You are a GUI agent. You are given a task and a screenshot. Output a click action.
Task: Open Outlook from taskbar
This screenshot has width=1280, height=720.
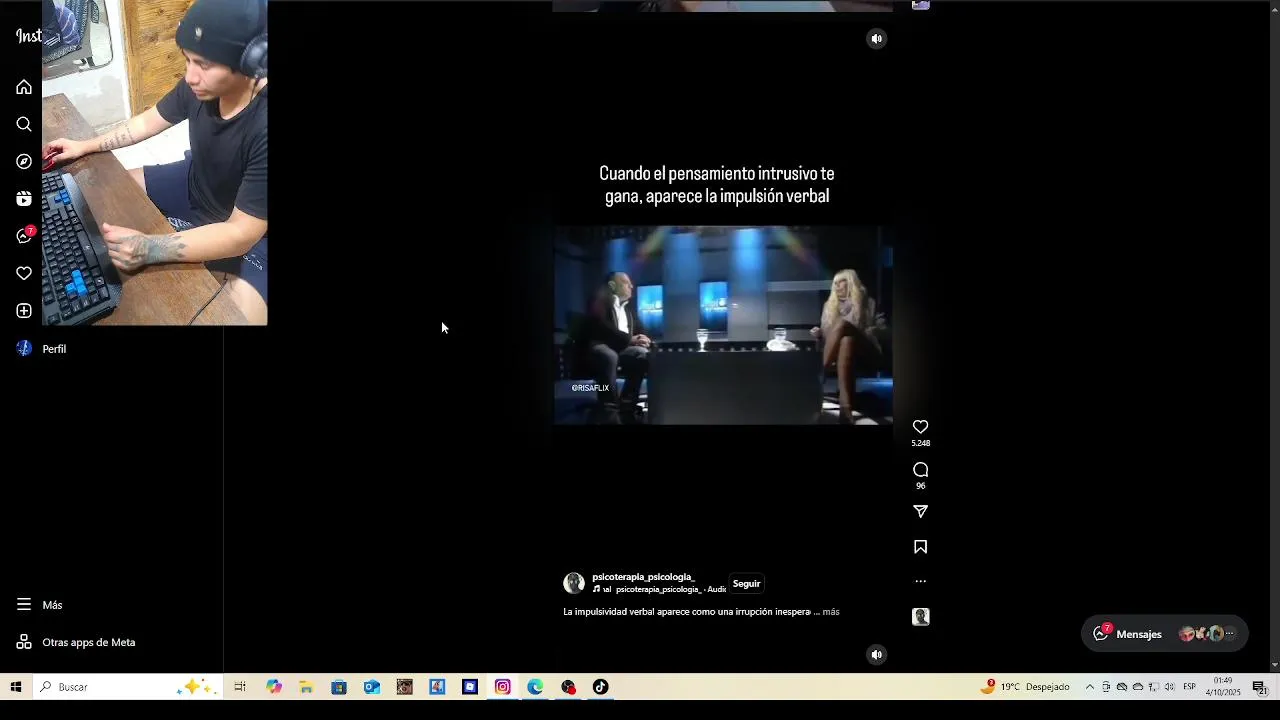pyautogui.click(x=372, y=687)
